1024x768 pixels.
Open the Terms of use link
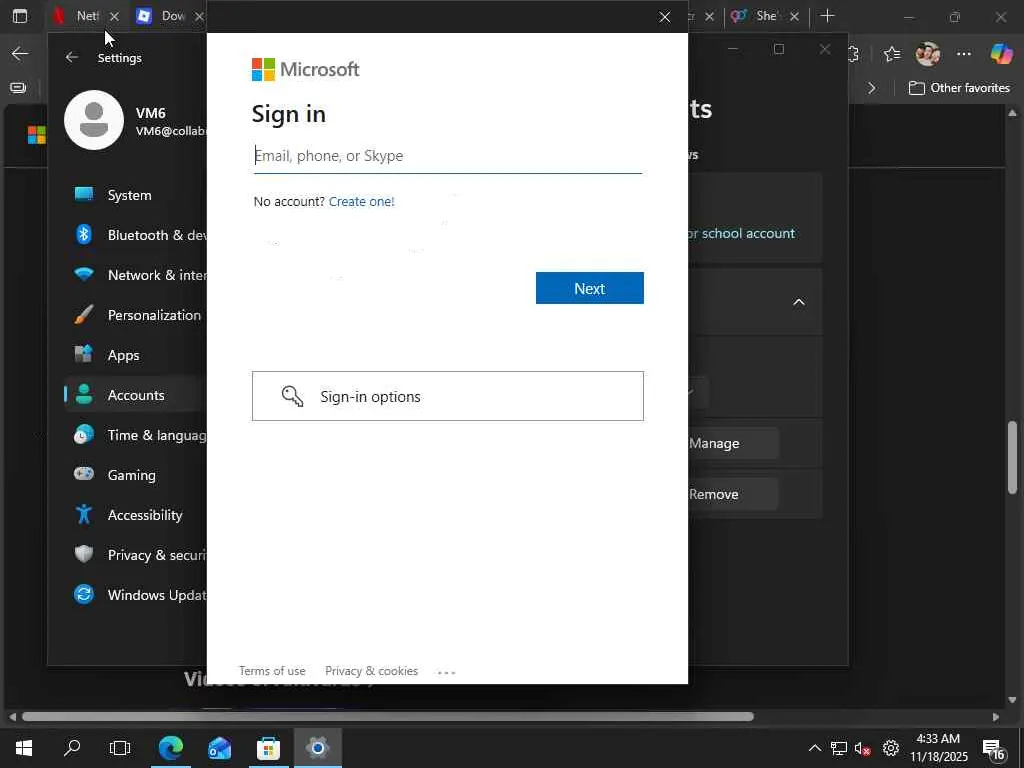(272, 671)
